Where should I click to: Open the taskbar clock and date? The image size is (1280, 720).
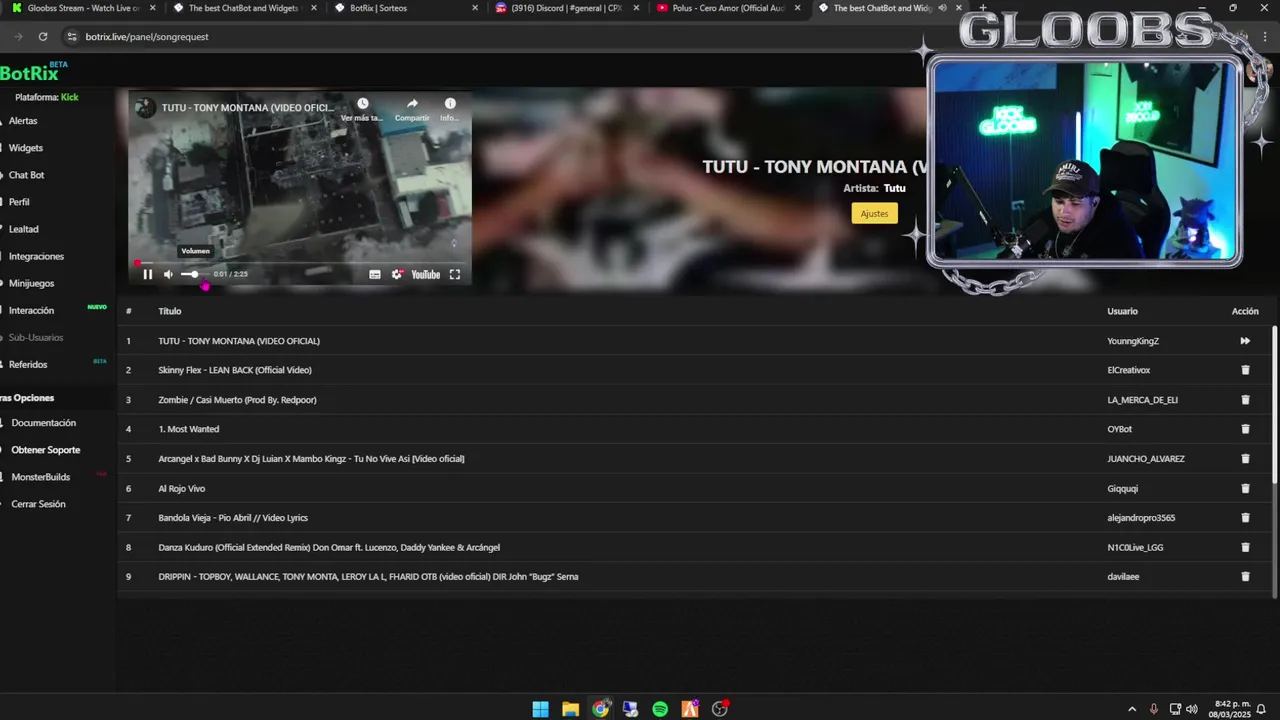1229,709
